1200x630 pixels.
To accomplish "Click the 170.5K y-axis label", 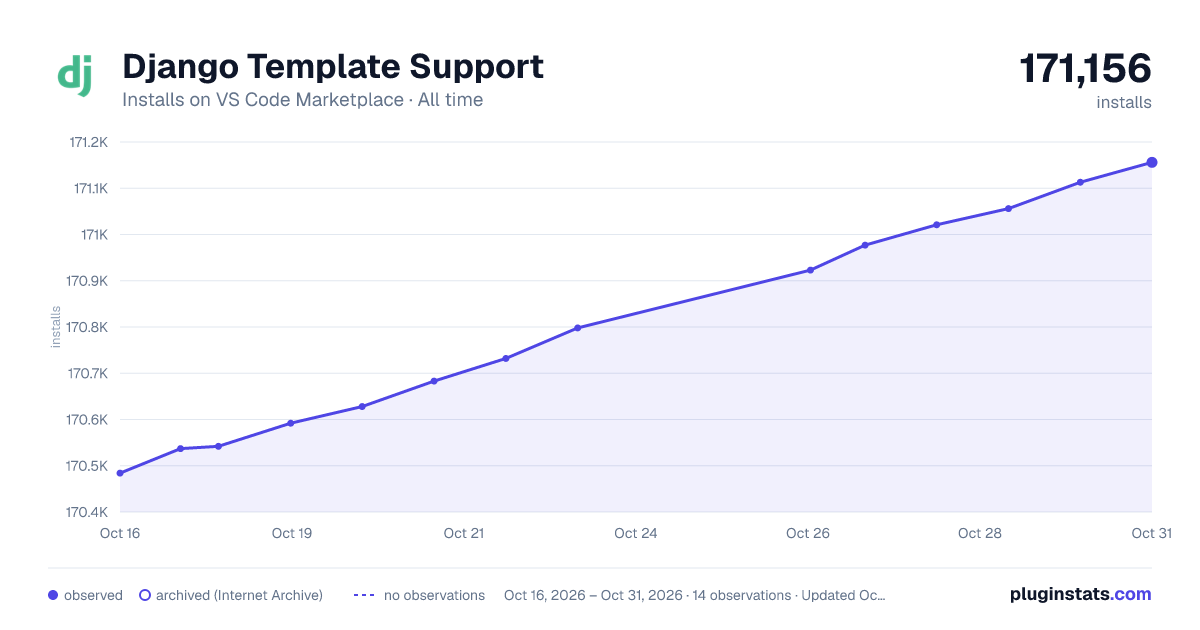I will tap(87, 466).
